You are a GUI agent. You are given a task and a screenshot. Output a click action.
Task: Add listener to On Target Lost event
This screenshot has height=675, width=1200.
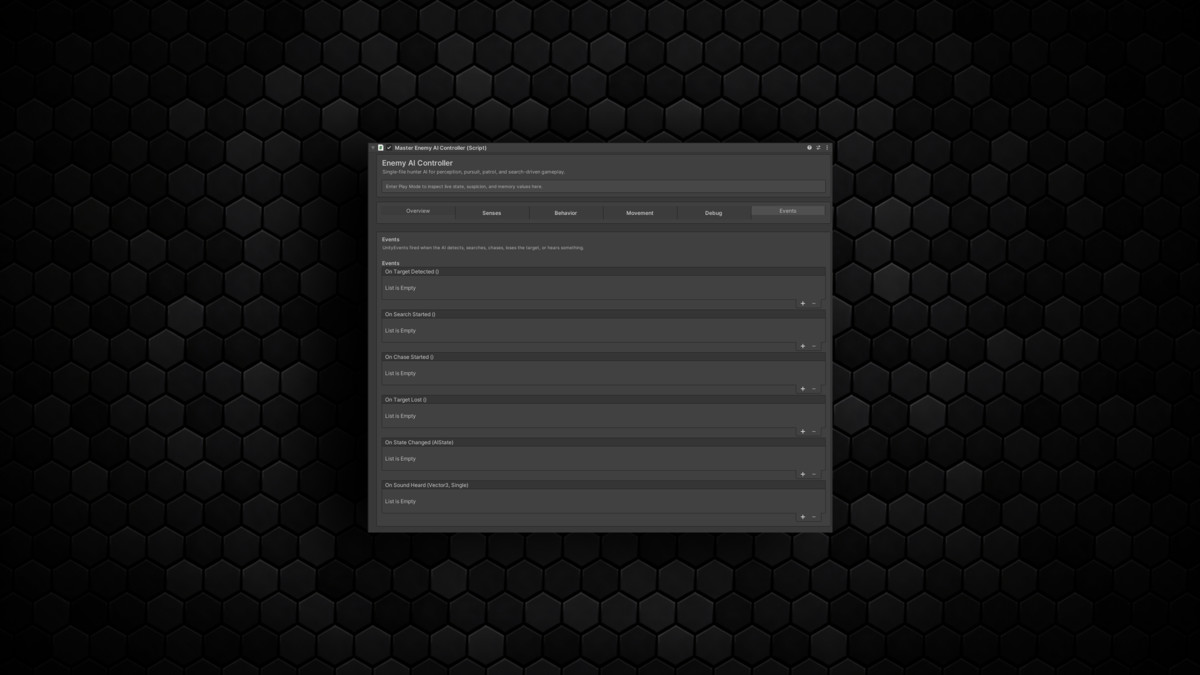tap(803, 432)
